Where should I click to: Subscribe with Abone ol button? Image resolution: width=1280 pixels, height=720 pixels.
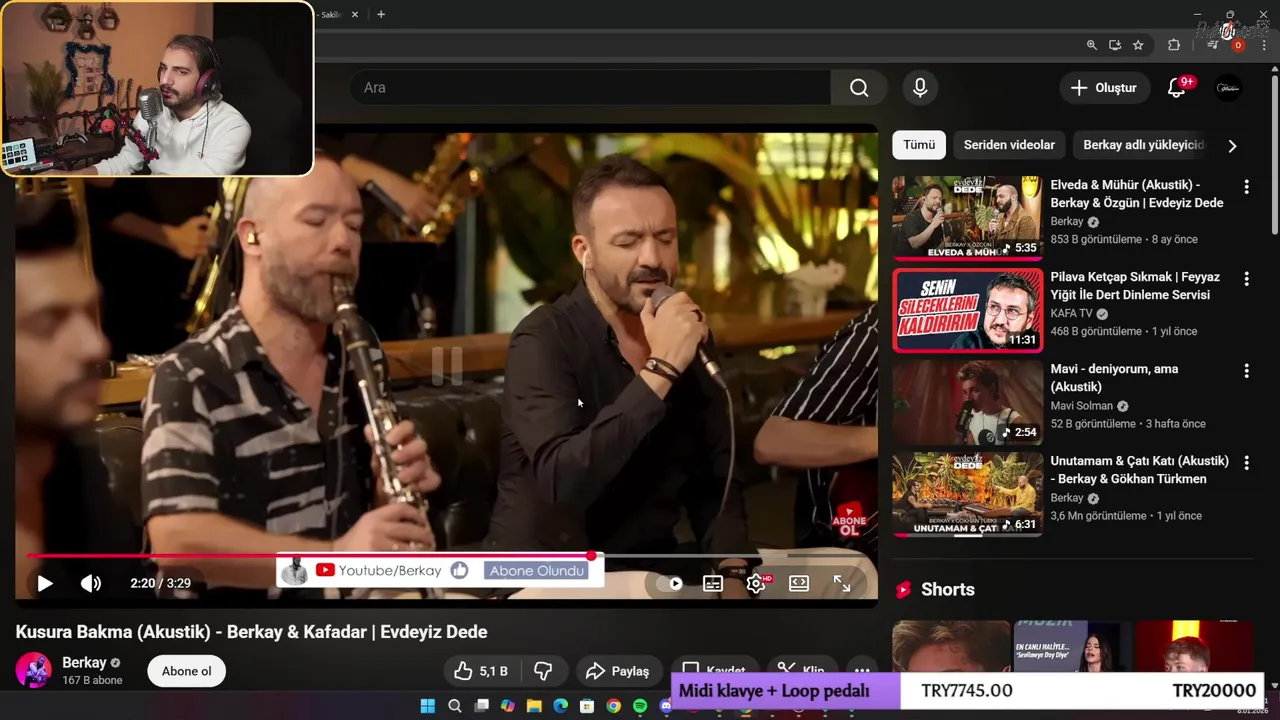(187, 671)
